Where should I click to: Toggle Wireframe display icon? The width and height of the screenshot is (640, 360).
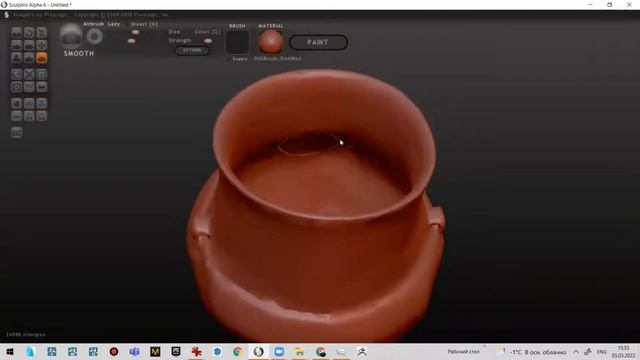pos(29,87)
